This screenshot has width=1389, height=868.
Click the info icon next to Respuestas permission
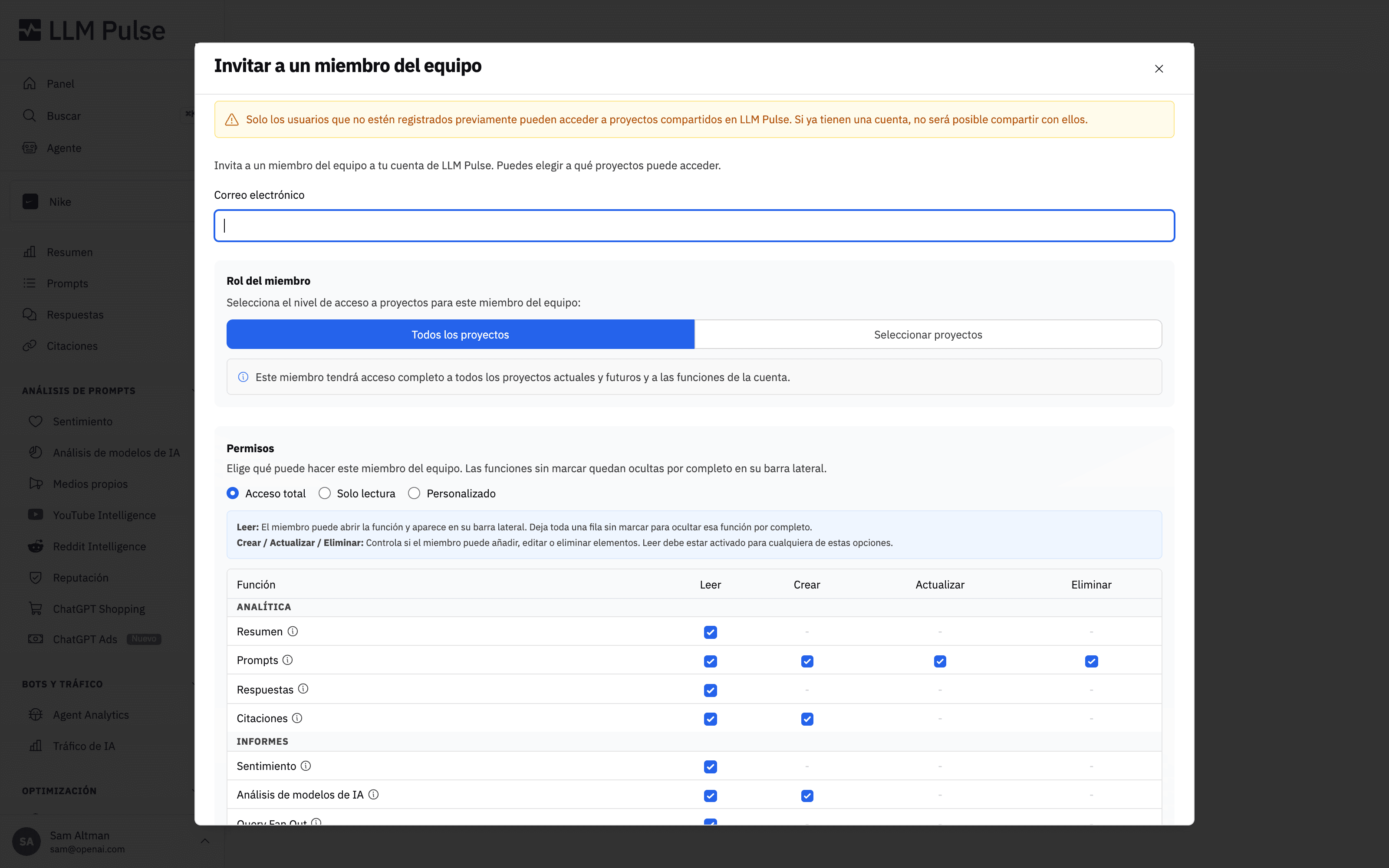pyautogui.click(x=303, y=689)
